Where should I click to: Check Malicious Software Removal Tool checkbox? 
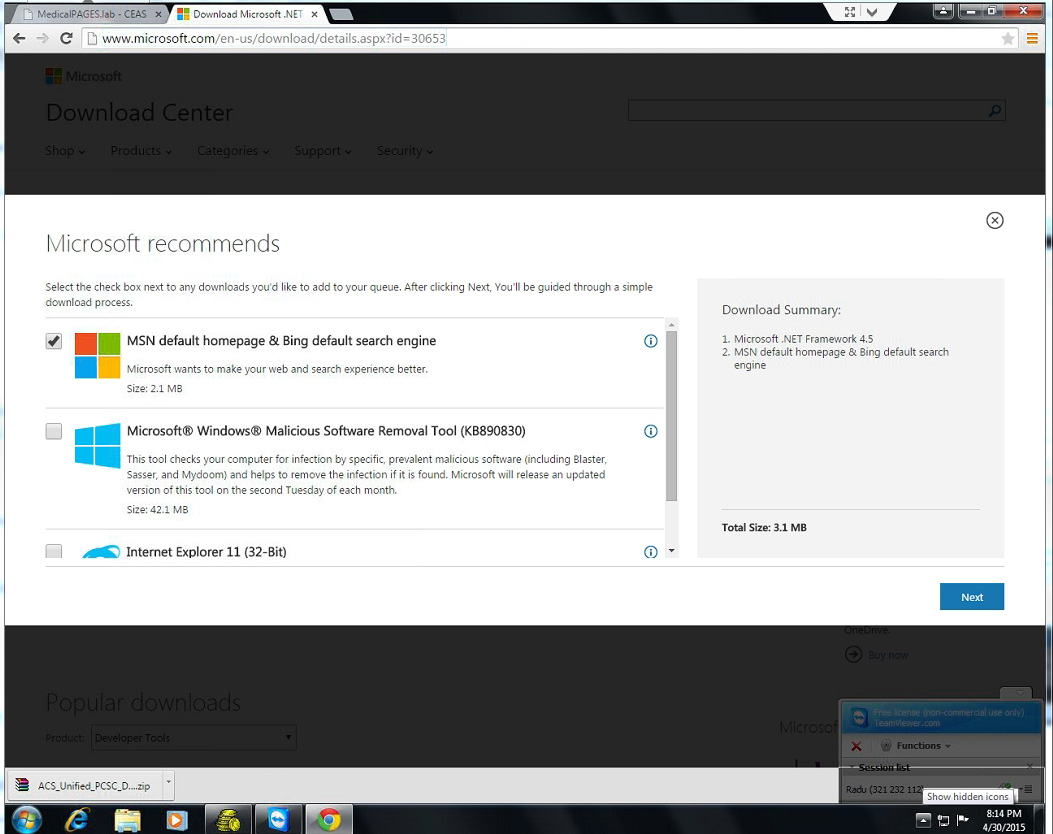click(x=54, y=431)
